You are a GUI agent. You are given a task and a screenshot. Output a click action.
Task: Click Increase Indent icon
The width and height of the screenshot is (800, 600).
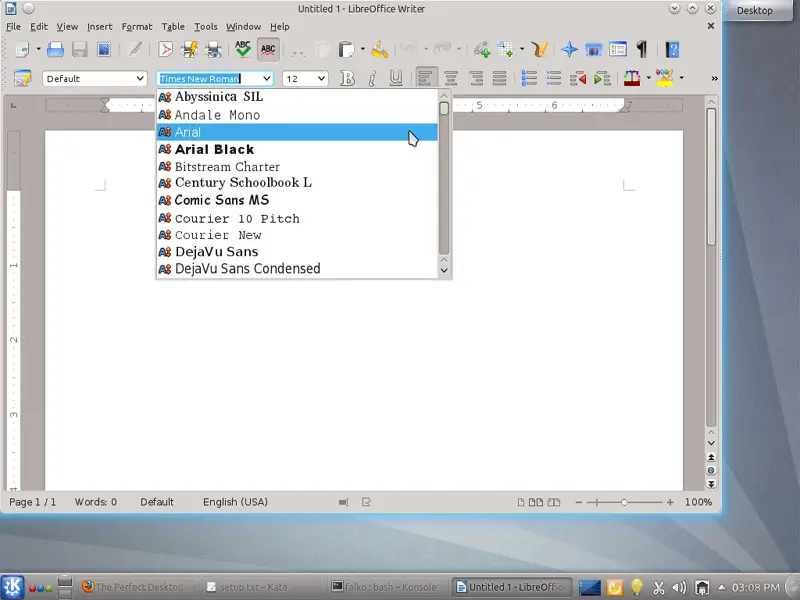(602, 79)
